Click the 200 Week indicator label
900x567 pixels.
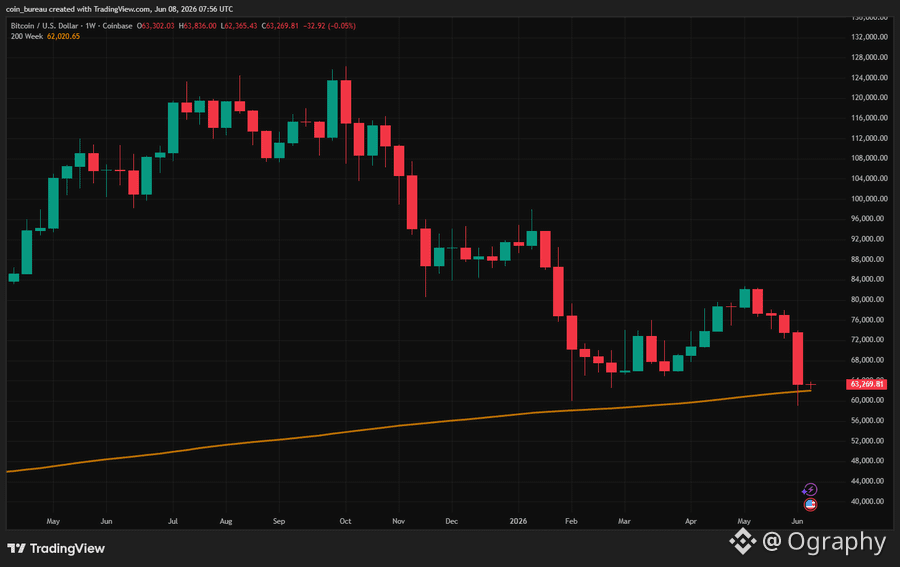tap(26, 36)
